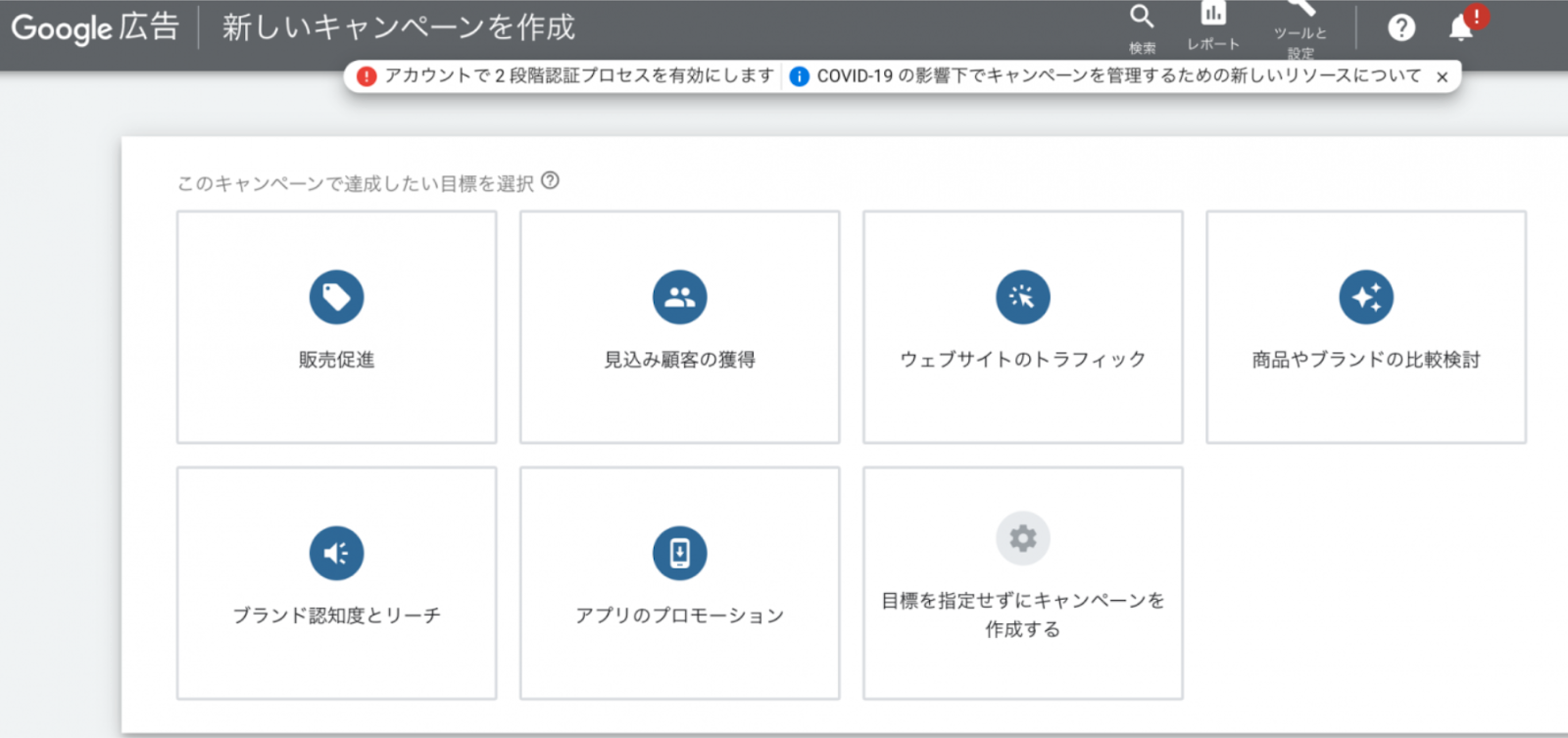Click the 新しいキャンペーンを作成 page title
The height and width of the screenshot is (738, 1568).
pos(399,27)
